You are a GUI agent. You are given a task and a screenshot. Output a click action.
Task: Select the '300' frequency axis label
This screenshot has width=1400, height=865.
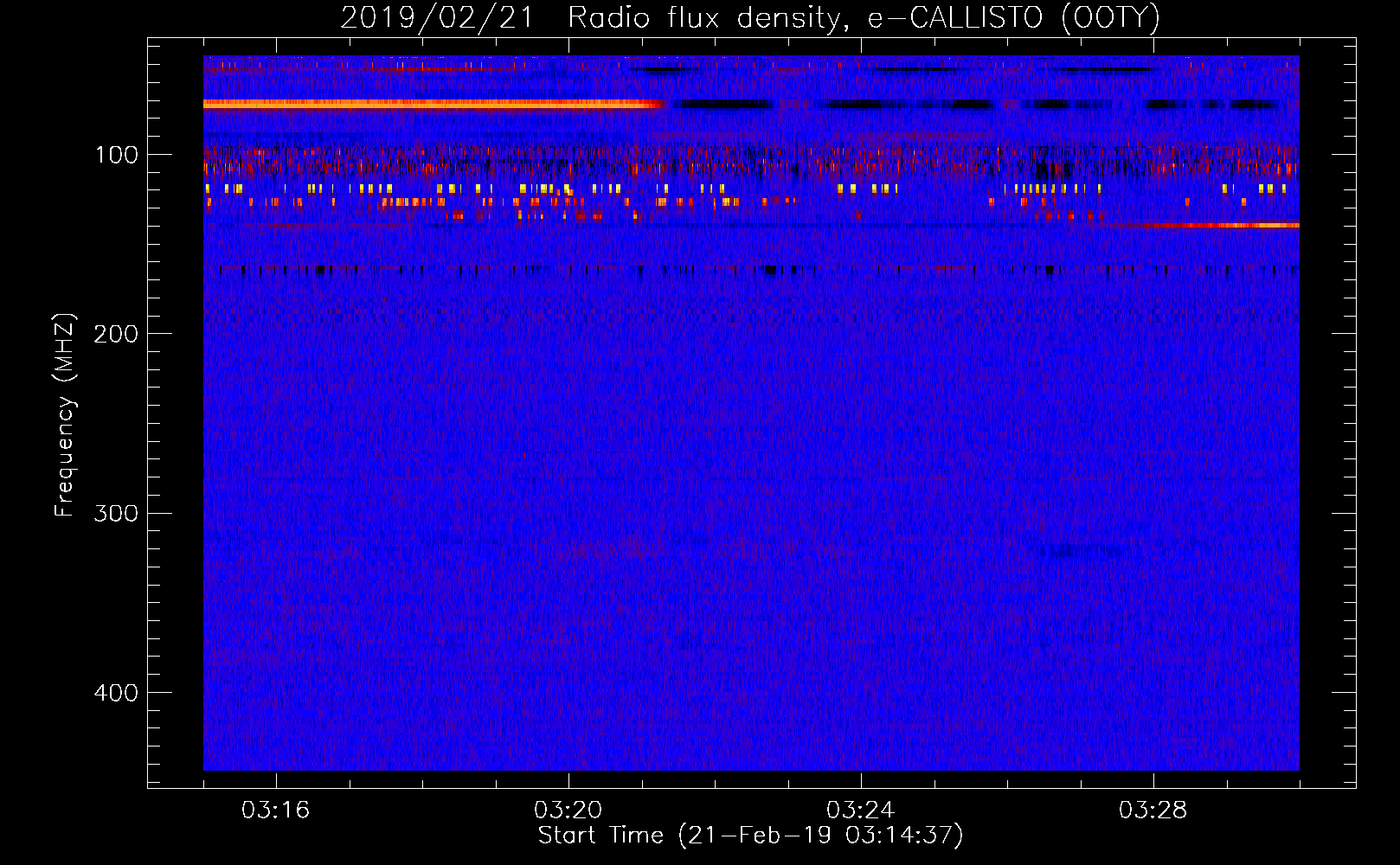point(116,514)
